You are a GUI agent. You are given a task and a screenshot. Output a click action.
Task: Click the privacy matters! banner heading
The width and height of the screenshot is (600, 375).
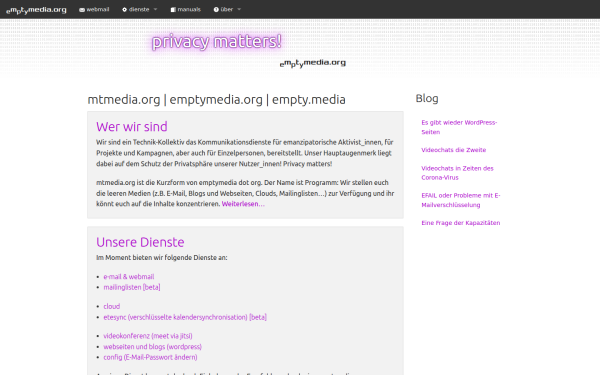(217, 42)
